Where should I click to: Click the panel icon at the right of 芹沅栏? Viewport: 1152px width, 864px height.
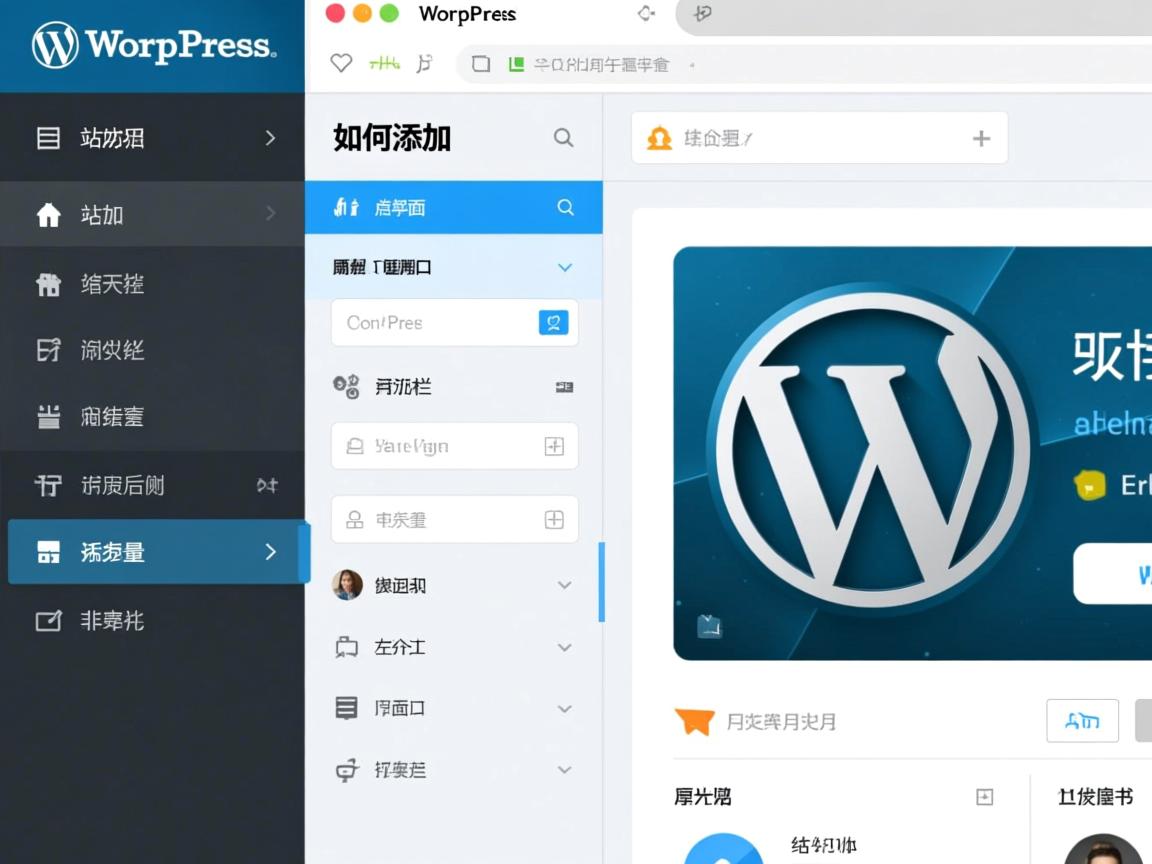pos(563,387)
